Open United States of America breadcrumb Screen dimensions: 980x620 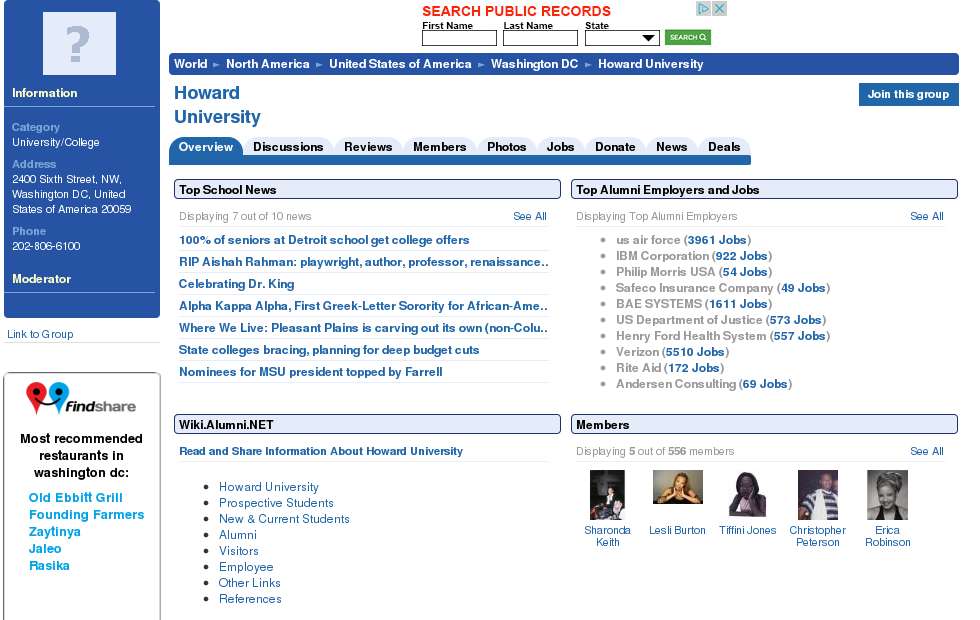tap(400, 64)
